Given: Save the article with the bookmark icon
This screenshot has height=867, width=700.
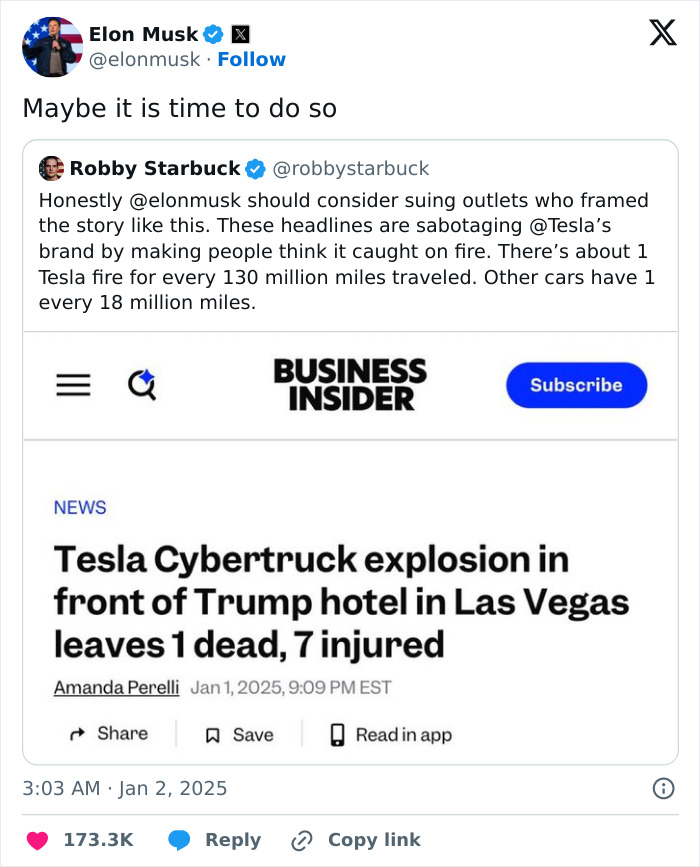Looking at the screenshot, I should [213, 733].
